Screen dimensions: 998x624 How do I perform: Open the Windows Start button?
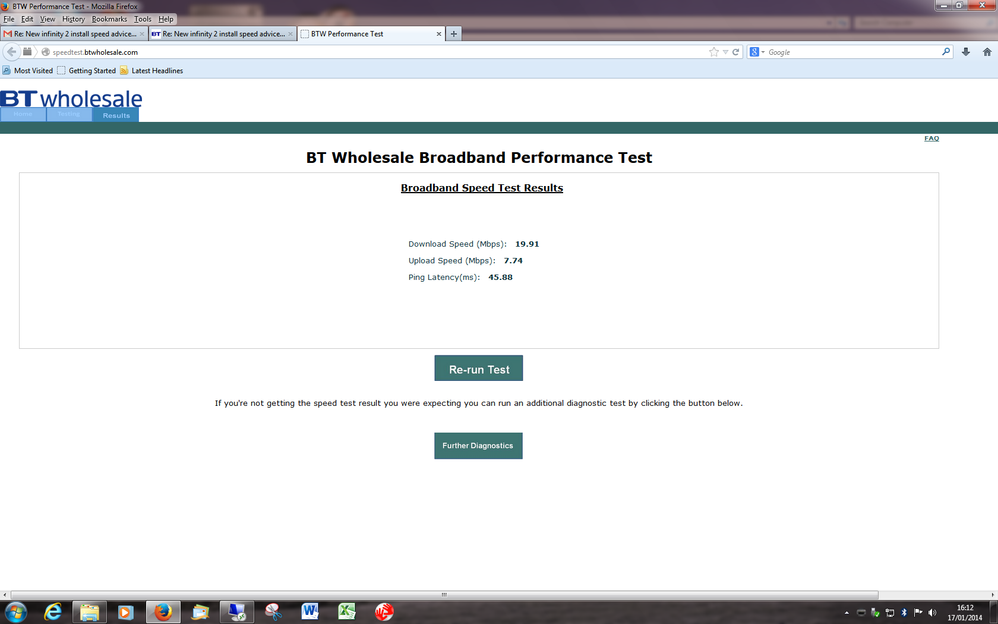coord(15,612)
